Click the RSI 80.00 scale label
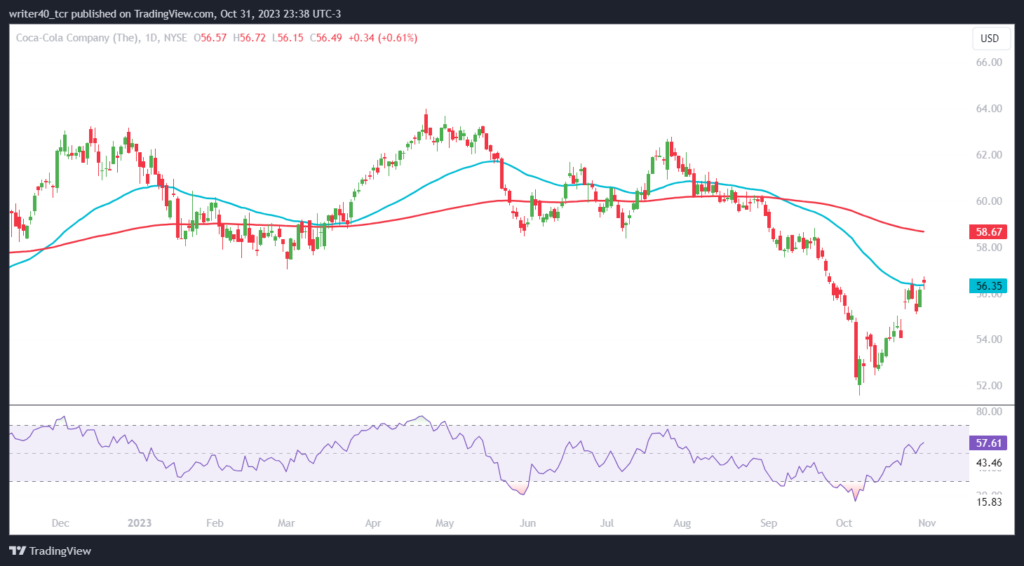Image resolution: width=1024 pixels, height=566 pixels. click(989, 411)
